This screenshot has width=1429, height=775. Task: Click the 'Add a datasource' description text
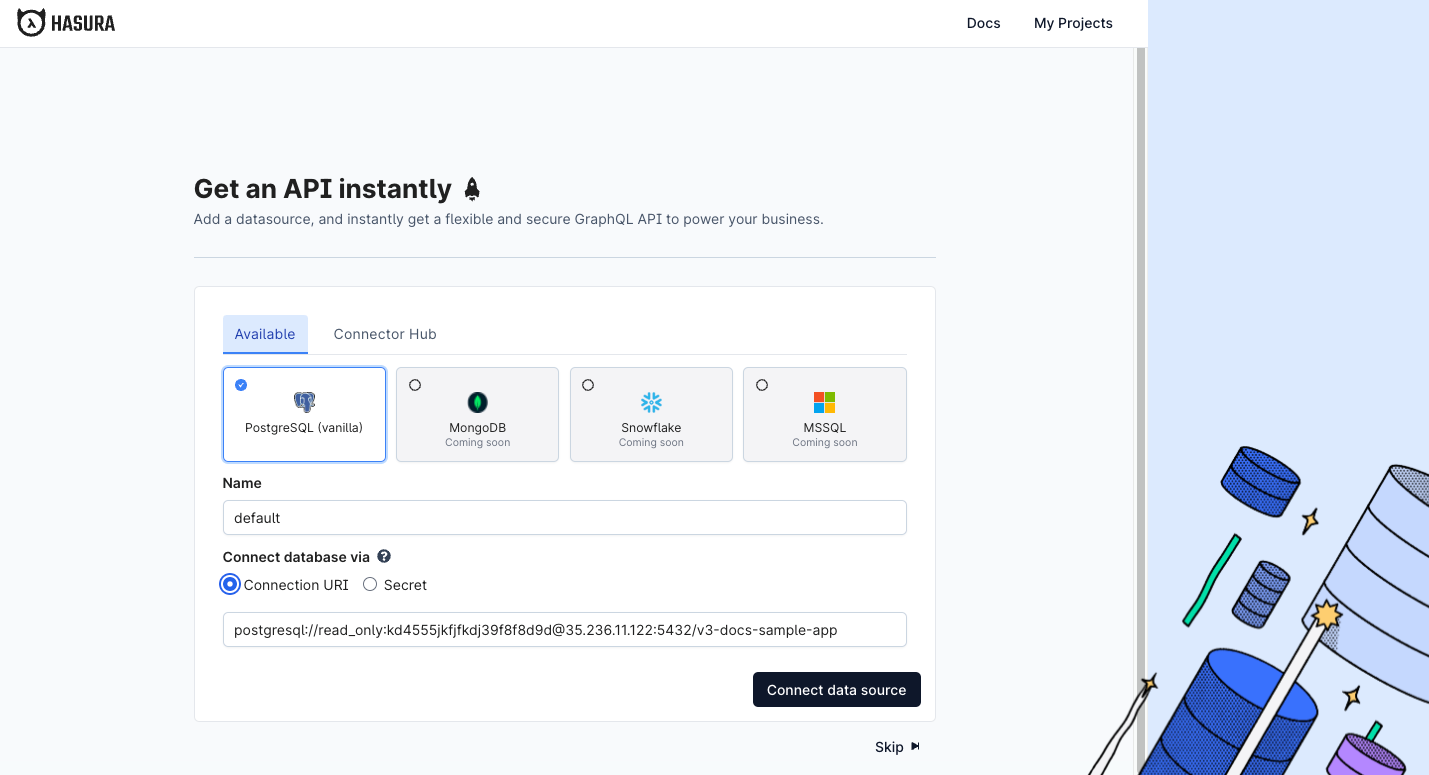coord(508,219)
